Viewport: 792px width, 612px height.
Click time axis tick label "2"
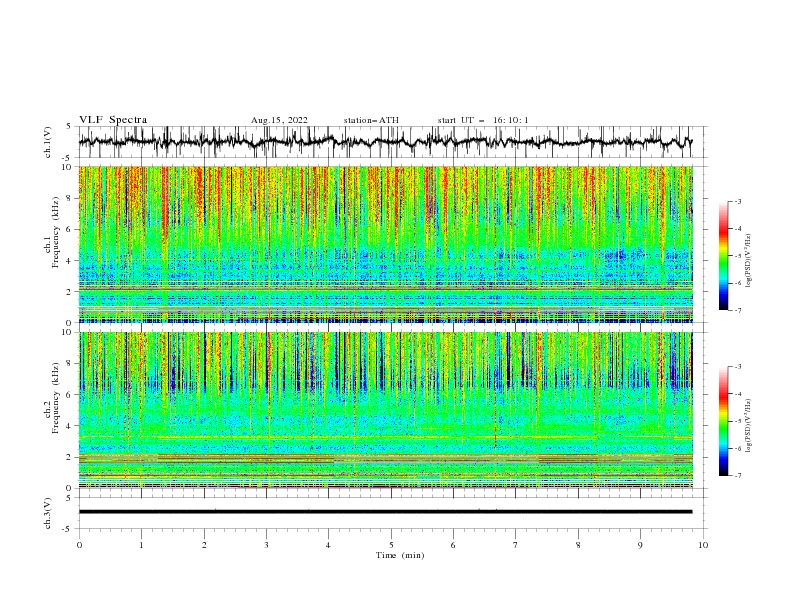click(204, 545)
